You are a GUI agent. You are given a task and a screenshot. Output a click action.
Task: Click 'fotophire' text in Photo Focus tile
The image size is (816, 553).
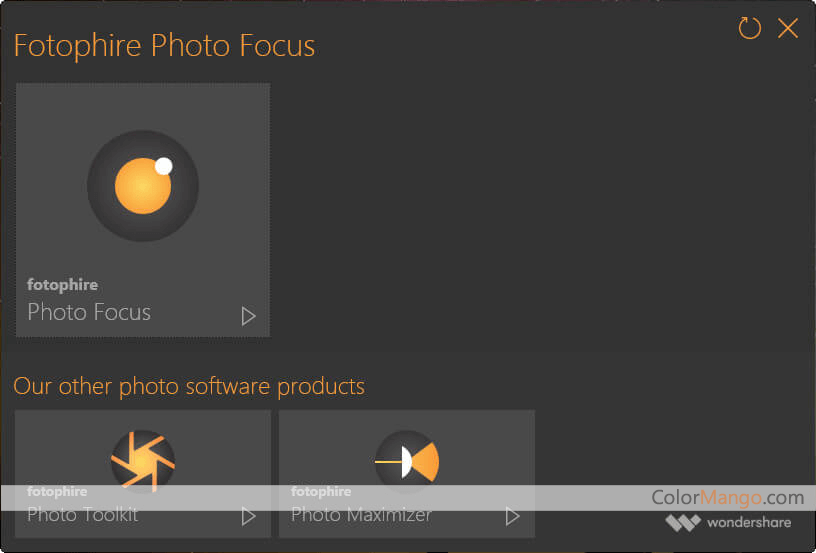pyautogui.click(x=62, y=285)
